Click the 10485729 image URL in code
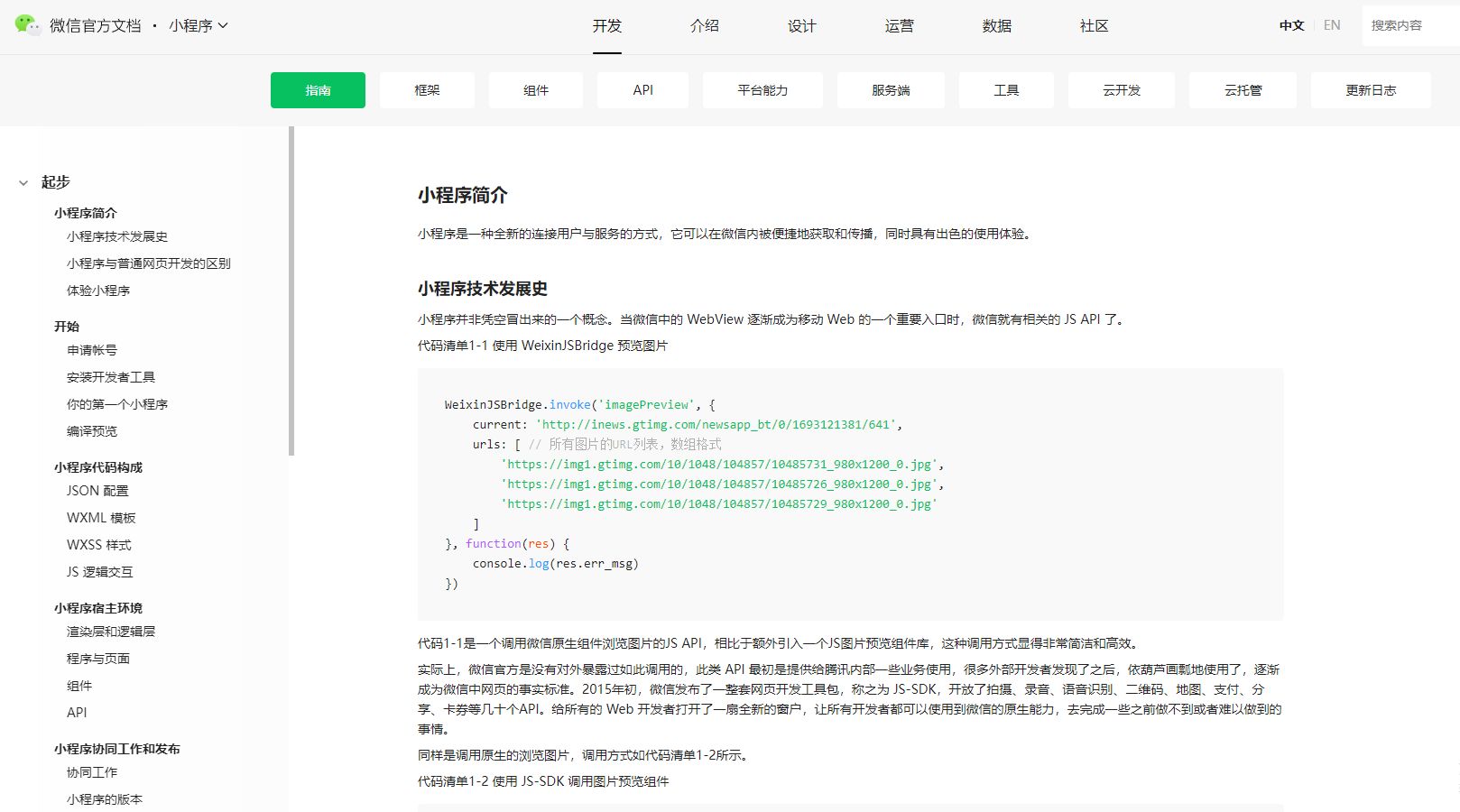The width and height of the screenshot is (1460, 812). click(x=719, y=503)
